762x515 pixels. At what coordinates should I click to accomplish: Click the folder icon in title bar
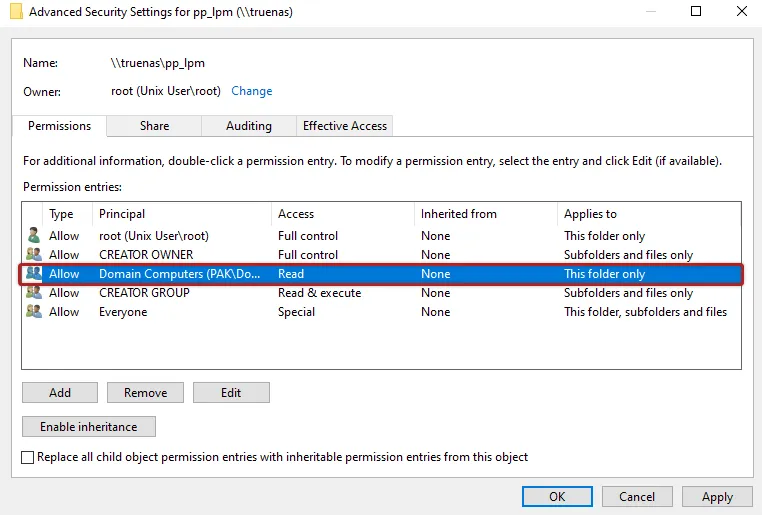(x=16, y=12)
